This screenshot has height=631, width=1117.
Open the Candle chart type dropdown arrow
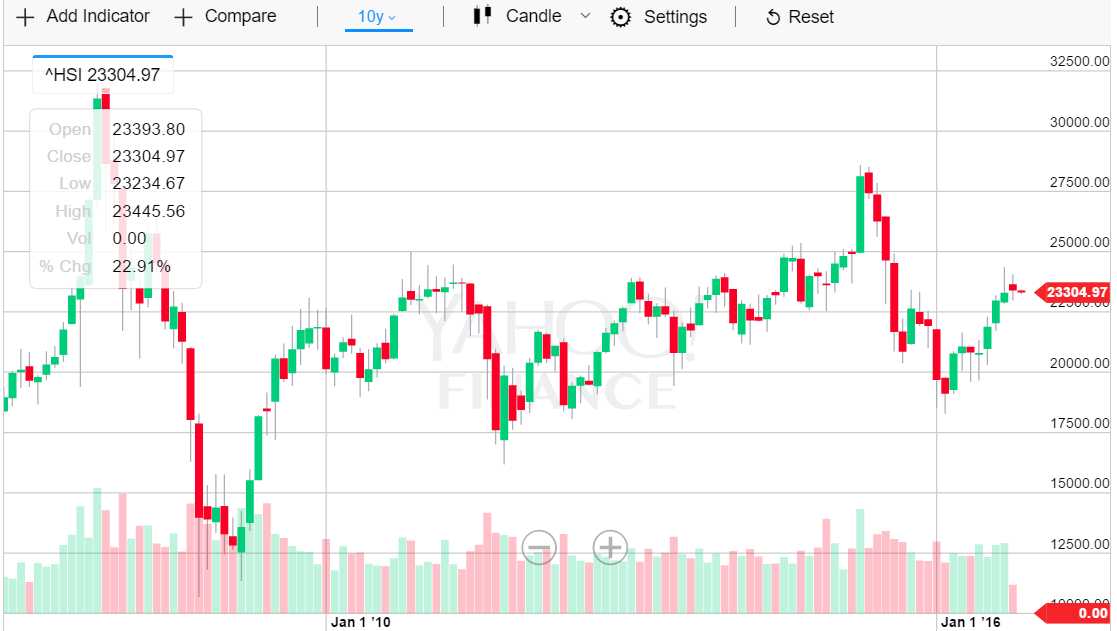[x=585, y=16]
